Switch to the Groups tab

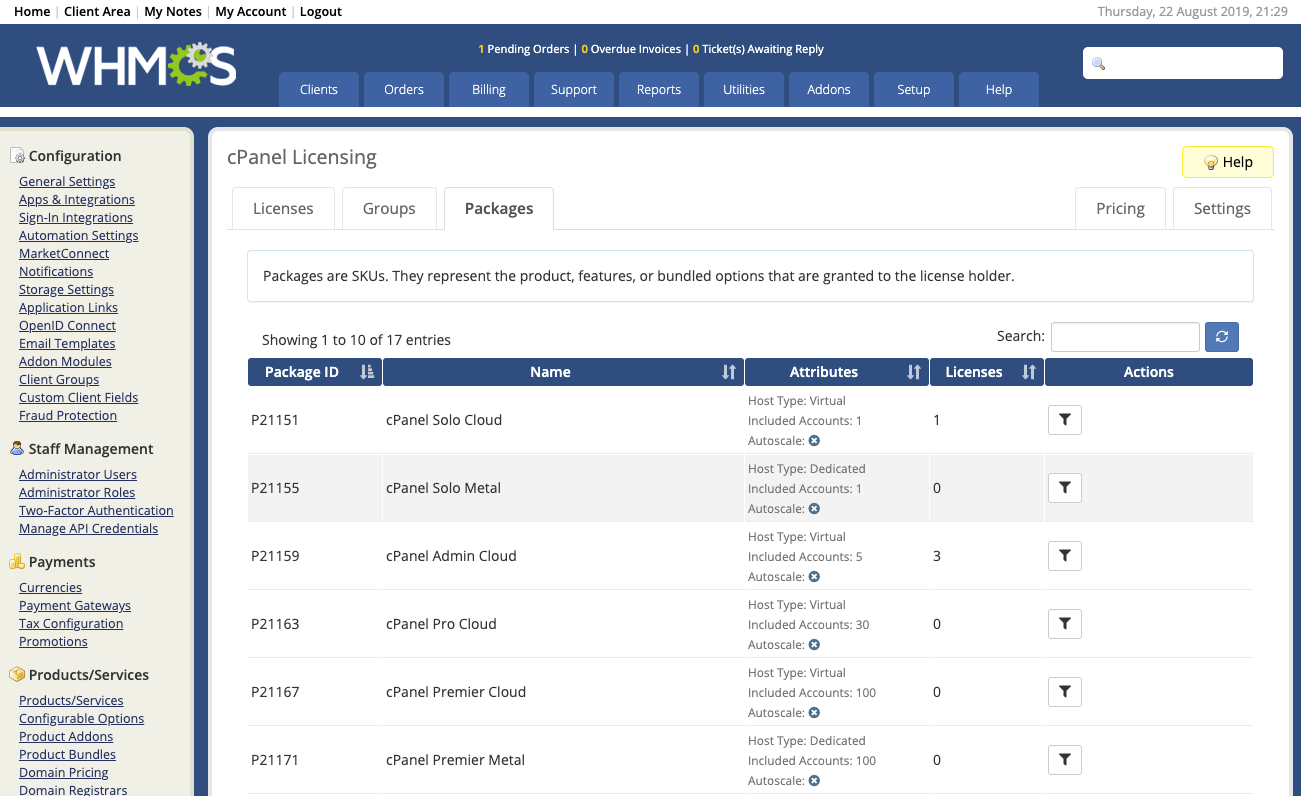(389, 208)
